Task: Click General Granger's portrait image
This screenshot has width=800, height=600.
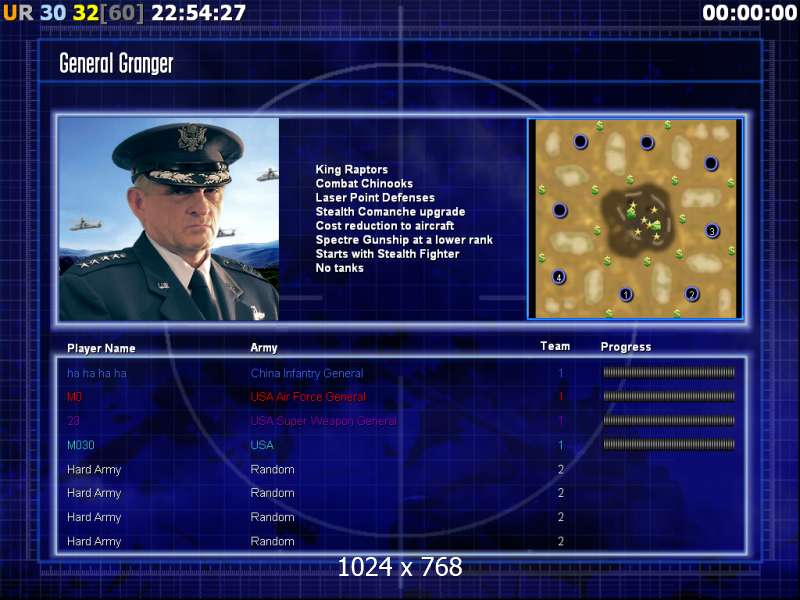Action: 169,219
